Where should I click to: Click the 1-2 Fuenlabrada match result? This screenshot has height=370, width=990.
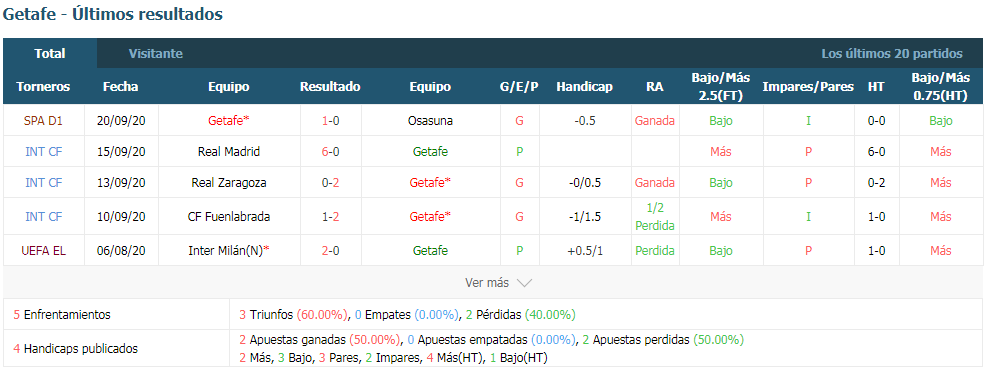click(330, 217)
